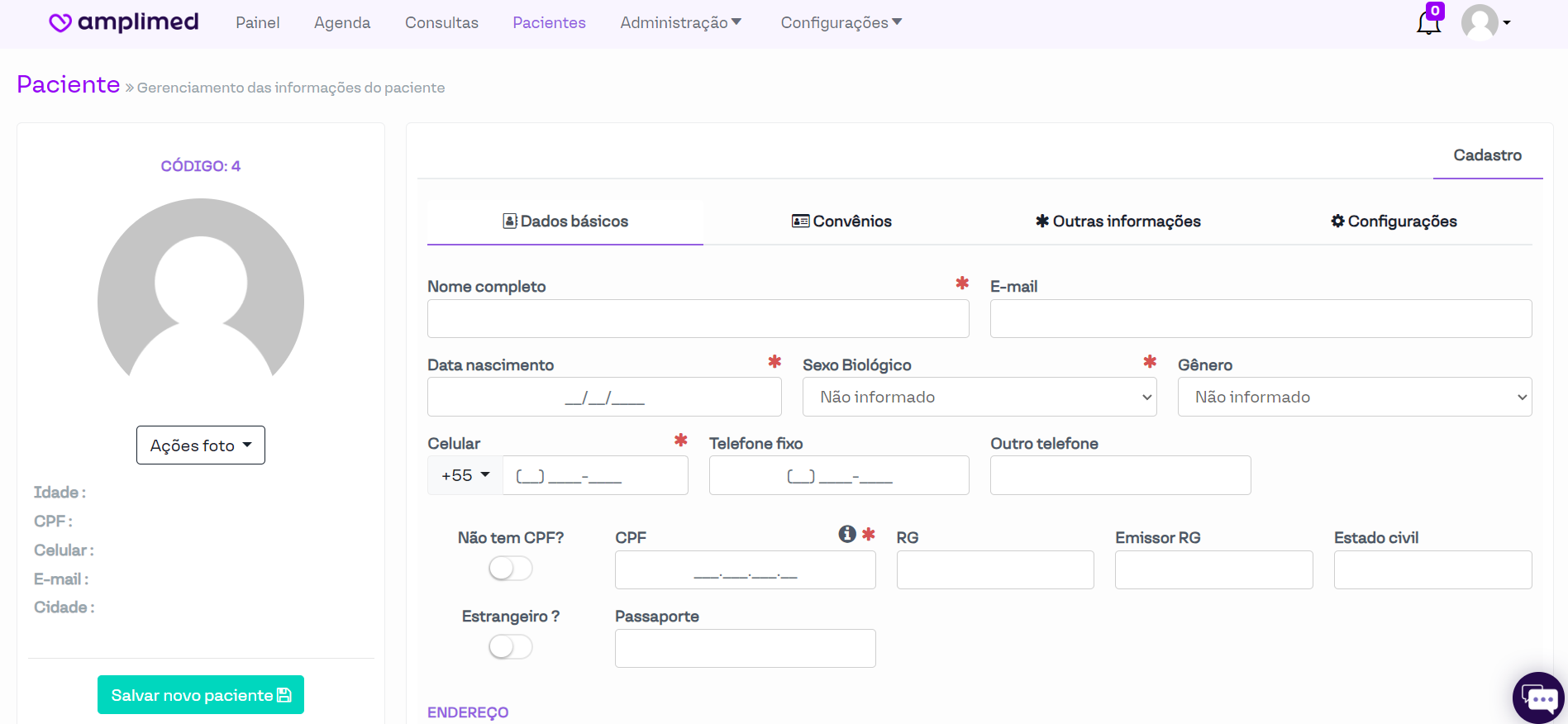Viewport: 1568px width, 724px height.
Task: Switch to the Convênios tab
Action: click(x=841, y=221)
